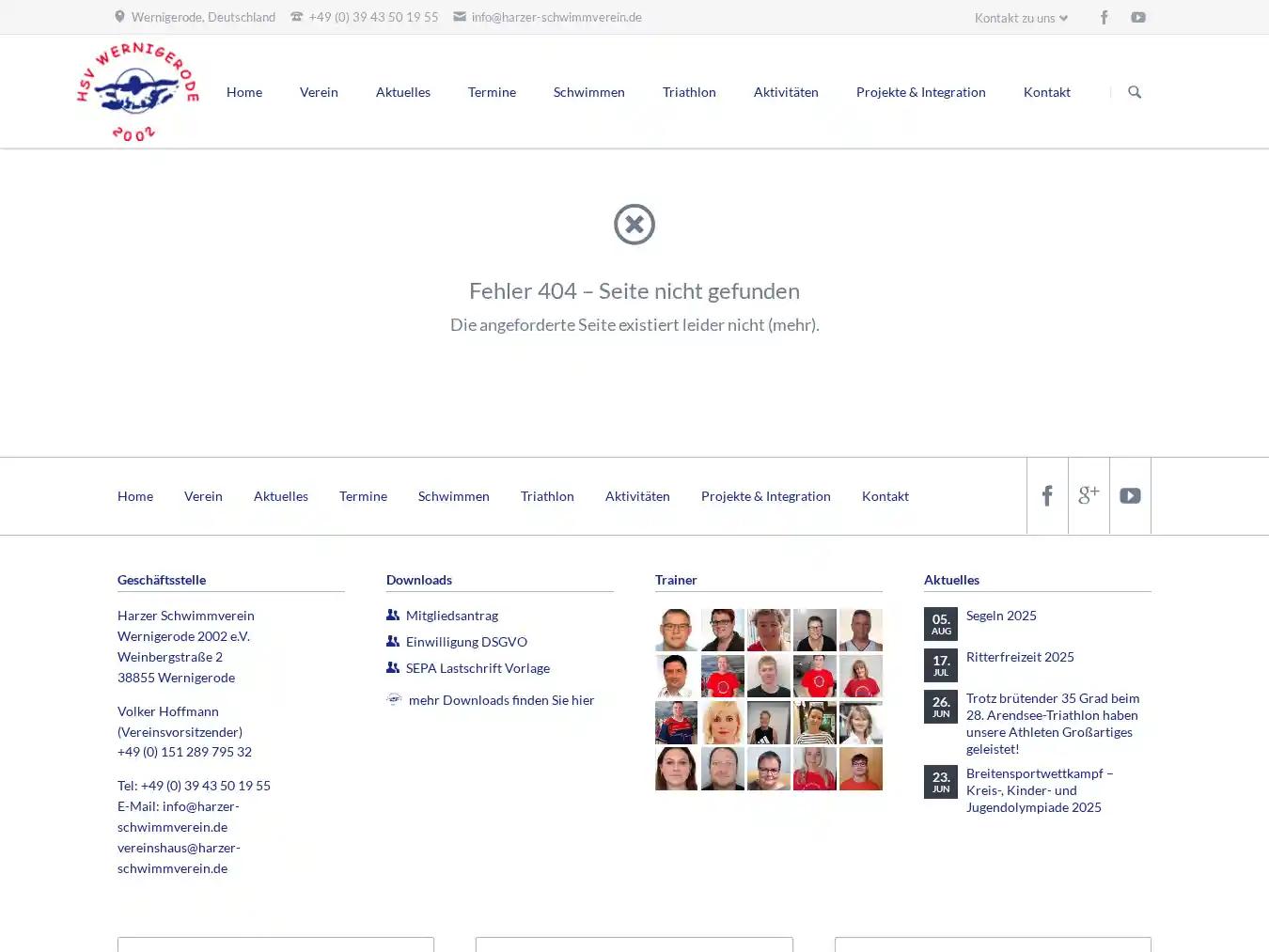Click the envelope icon next to the email address
This screenshot has height=952, width=1269.
click(459, 16)
